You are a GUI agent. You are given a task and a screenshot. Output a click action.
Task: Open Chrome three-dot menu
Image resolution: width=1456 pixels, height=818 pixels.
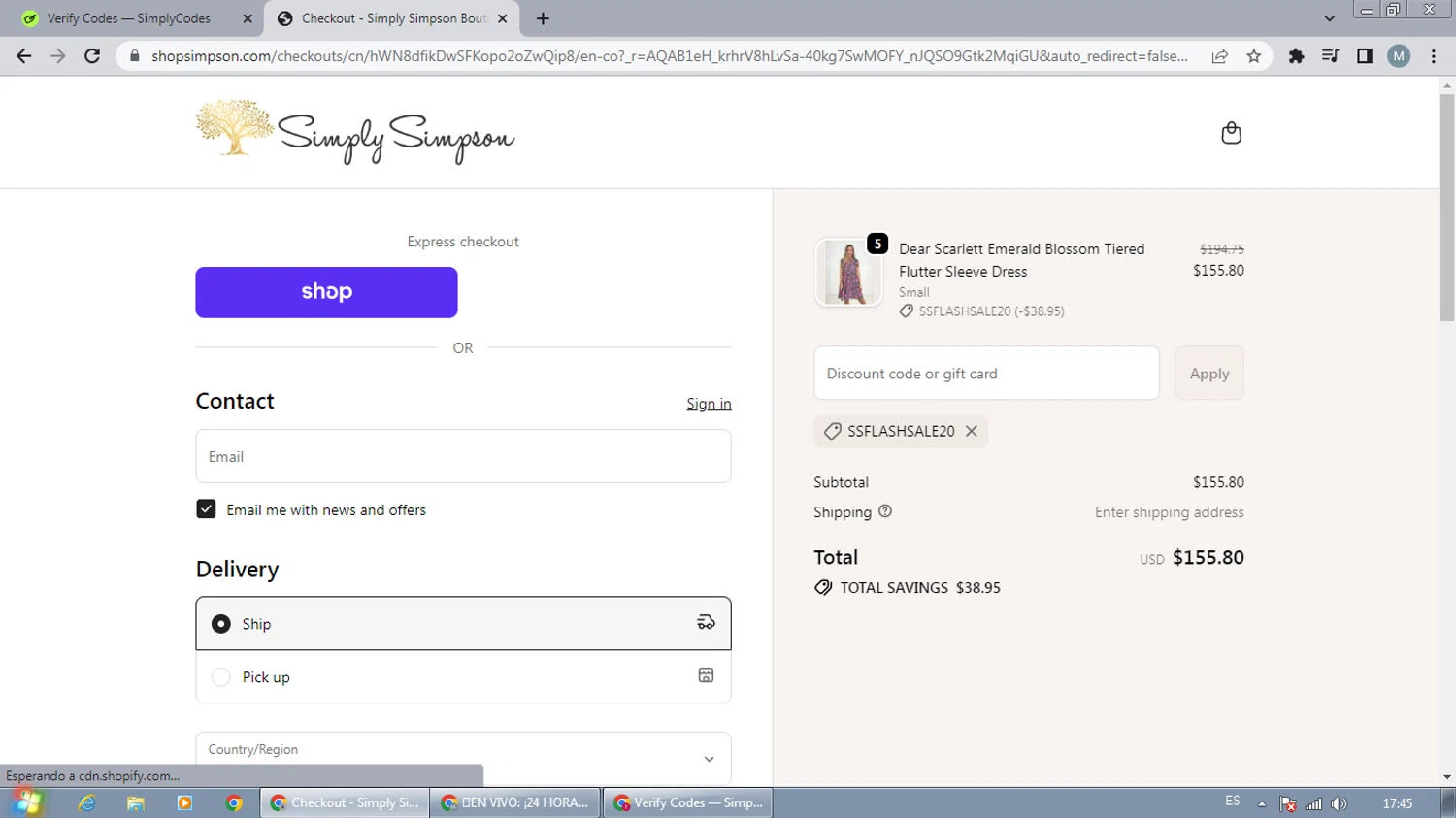point(1434,56)
